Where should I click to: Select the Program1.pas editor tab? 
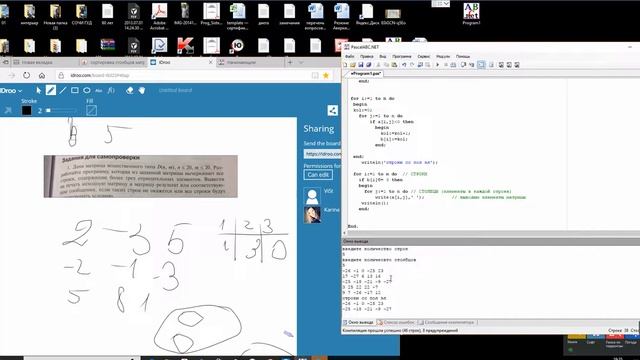365,73
